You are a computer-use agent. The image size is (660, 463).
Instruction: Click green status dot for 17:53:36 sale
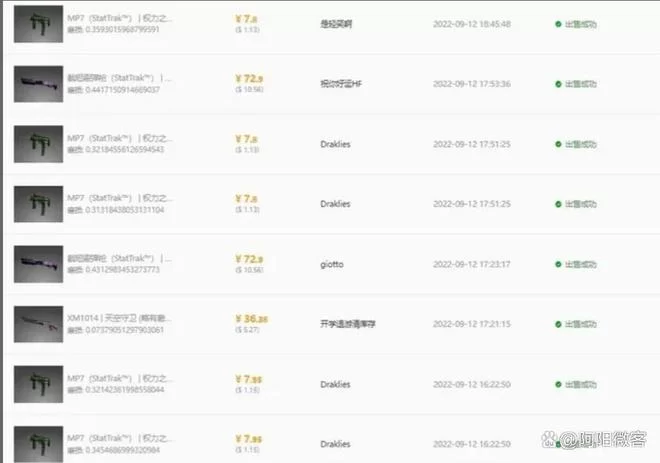tap(558, 83)
